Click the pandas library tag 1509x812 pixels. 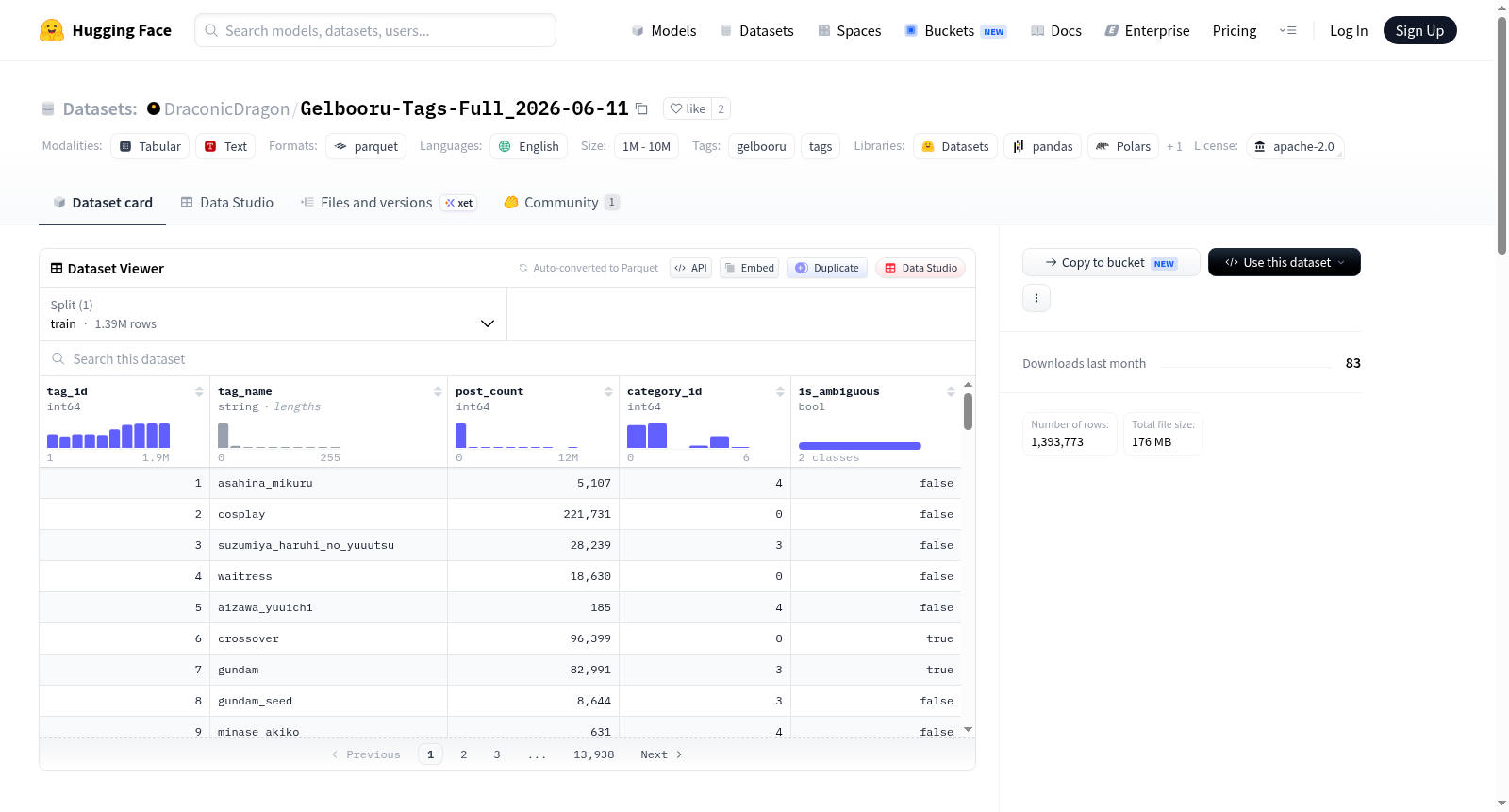click(1043, 146)
